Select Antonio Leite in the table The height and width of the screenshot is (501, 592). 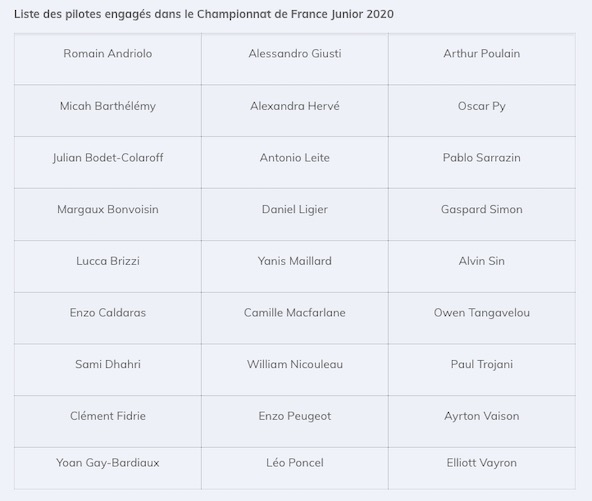pyautogui.click(x=295, y=158)
